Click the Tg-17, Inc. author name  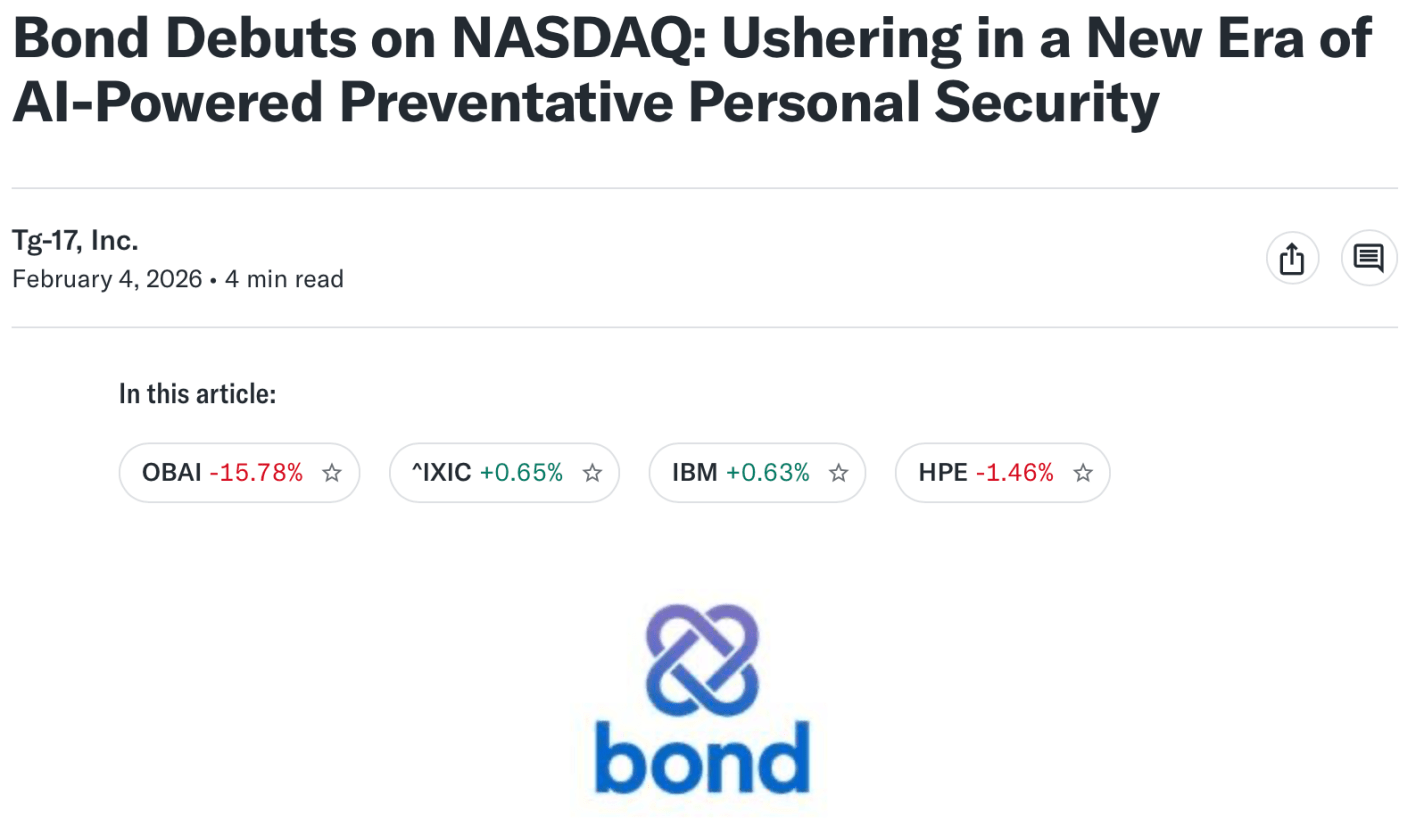pos(75,241)
